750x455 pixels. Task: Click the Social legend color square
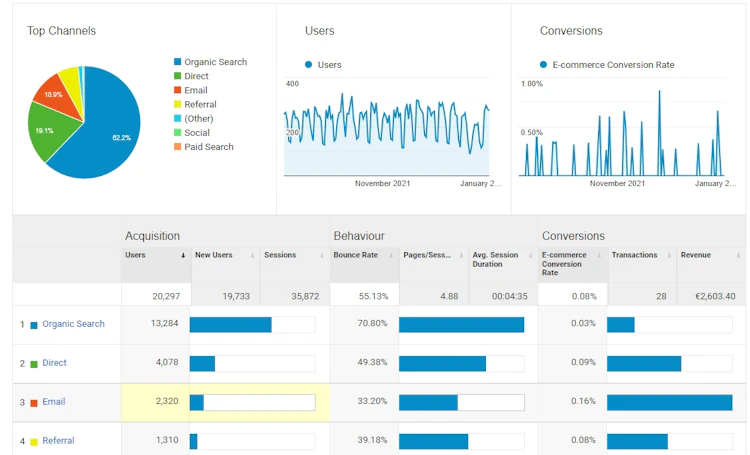click(x=177, y=133)
